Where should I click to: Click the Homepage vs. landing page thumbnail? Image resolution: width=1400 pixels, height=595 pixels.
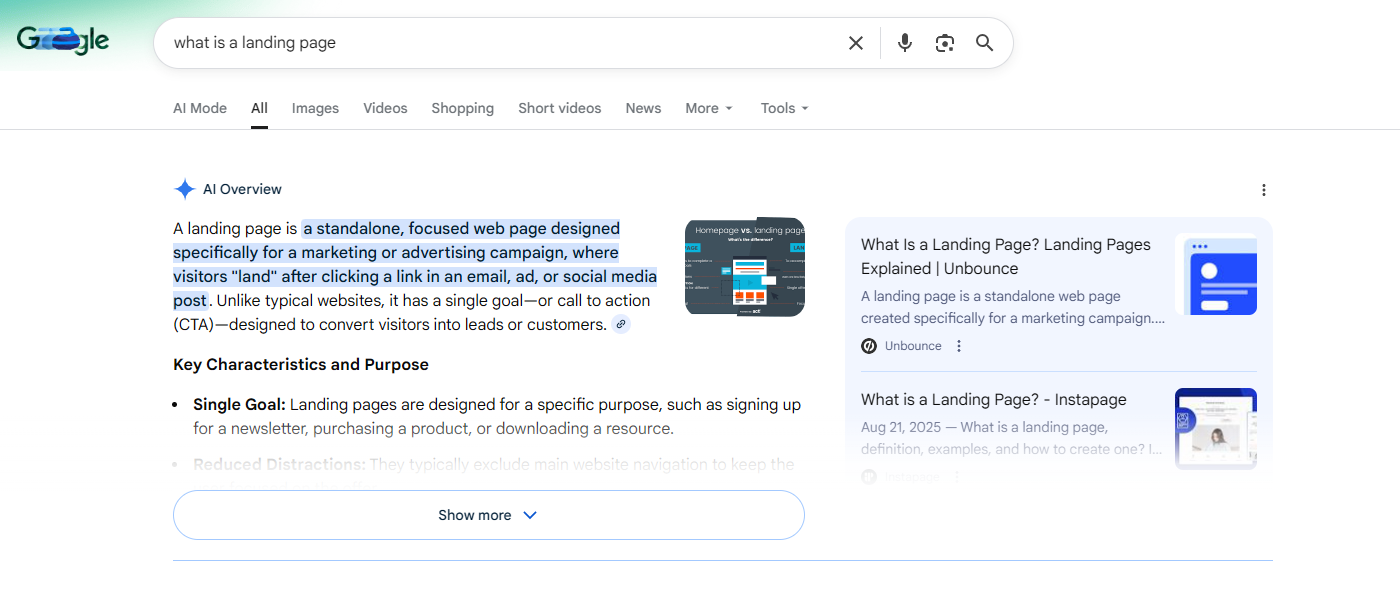744,267
